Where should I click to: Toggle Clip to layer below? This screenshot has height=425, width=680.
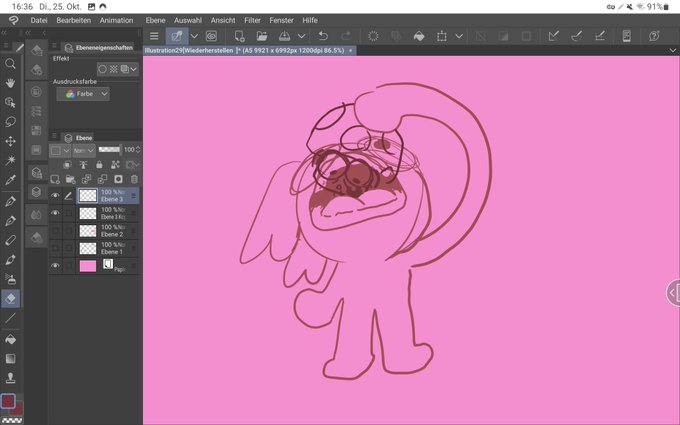coord(67,164)
